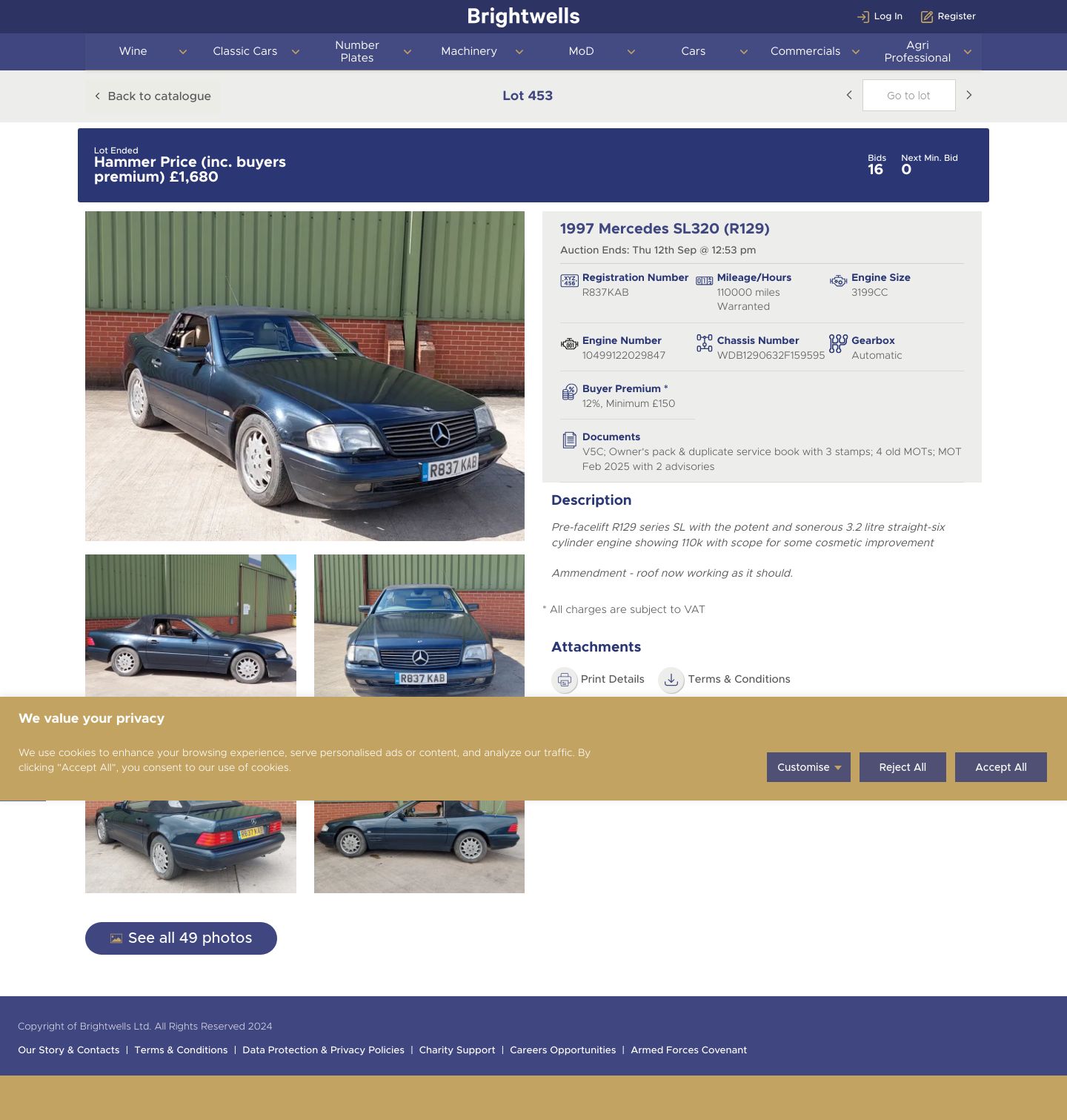Open the Cars navigation menu
The height and width of the screenshot is (1120, 1067).
coord(694,51)
